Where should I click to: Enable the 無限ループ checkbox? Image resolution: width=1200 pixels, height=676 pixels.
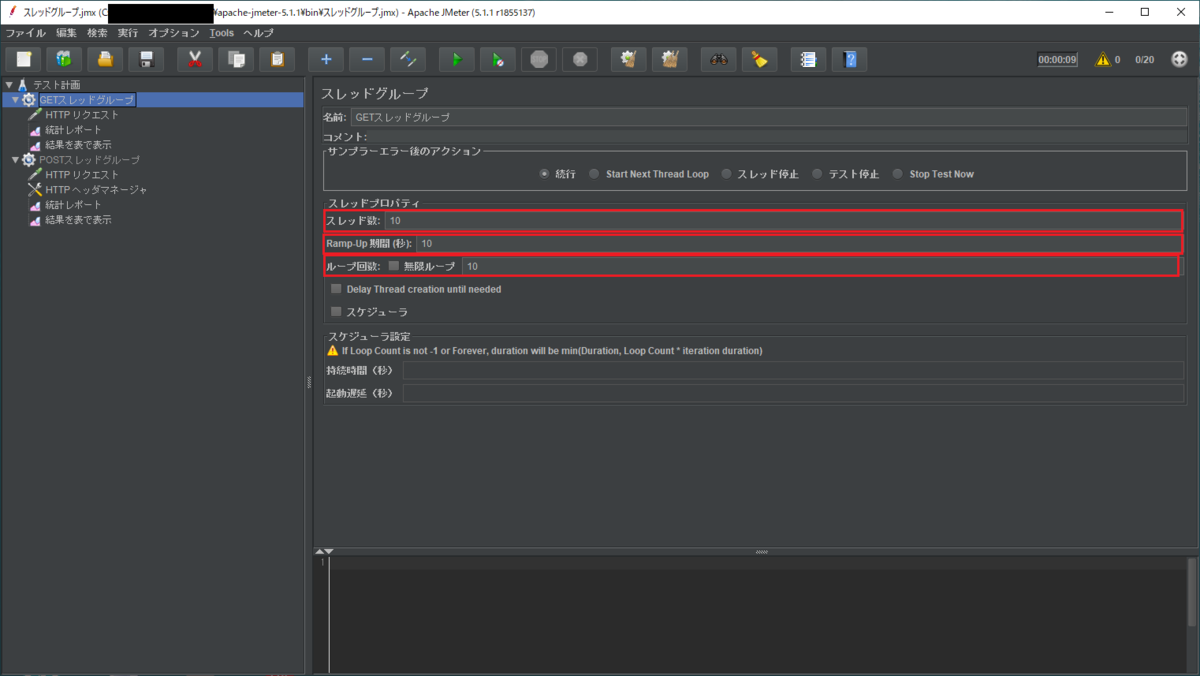click(394, 266)
